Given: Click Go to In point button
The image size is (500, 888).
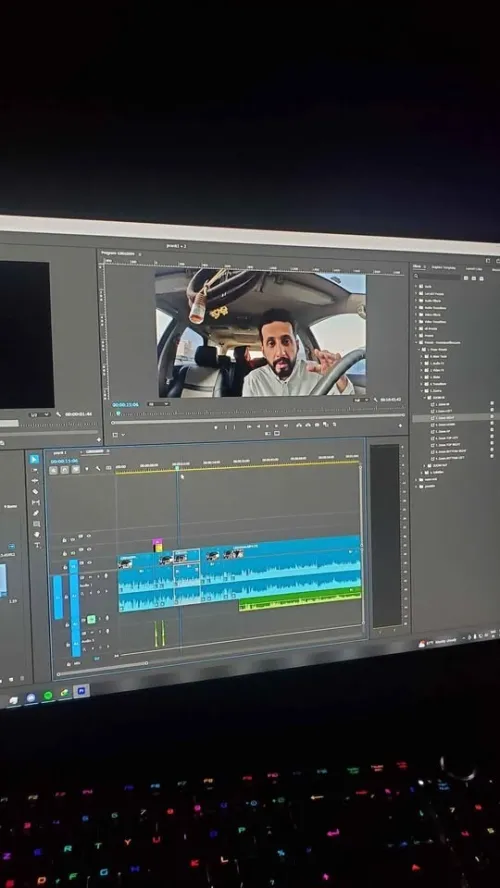Looking at the screenshot, I should click(x=249, y=426).
